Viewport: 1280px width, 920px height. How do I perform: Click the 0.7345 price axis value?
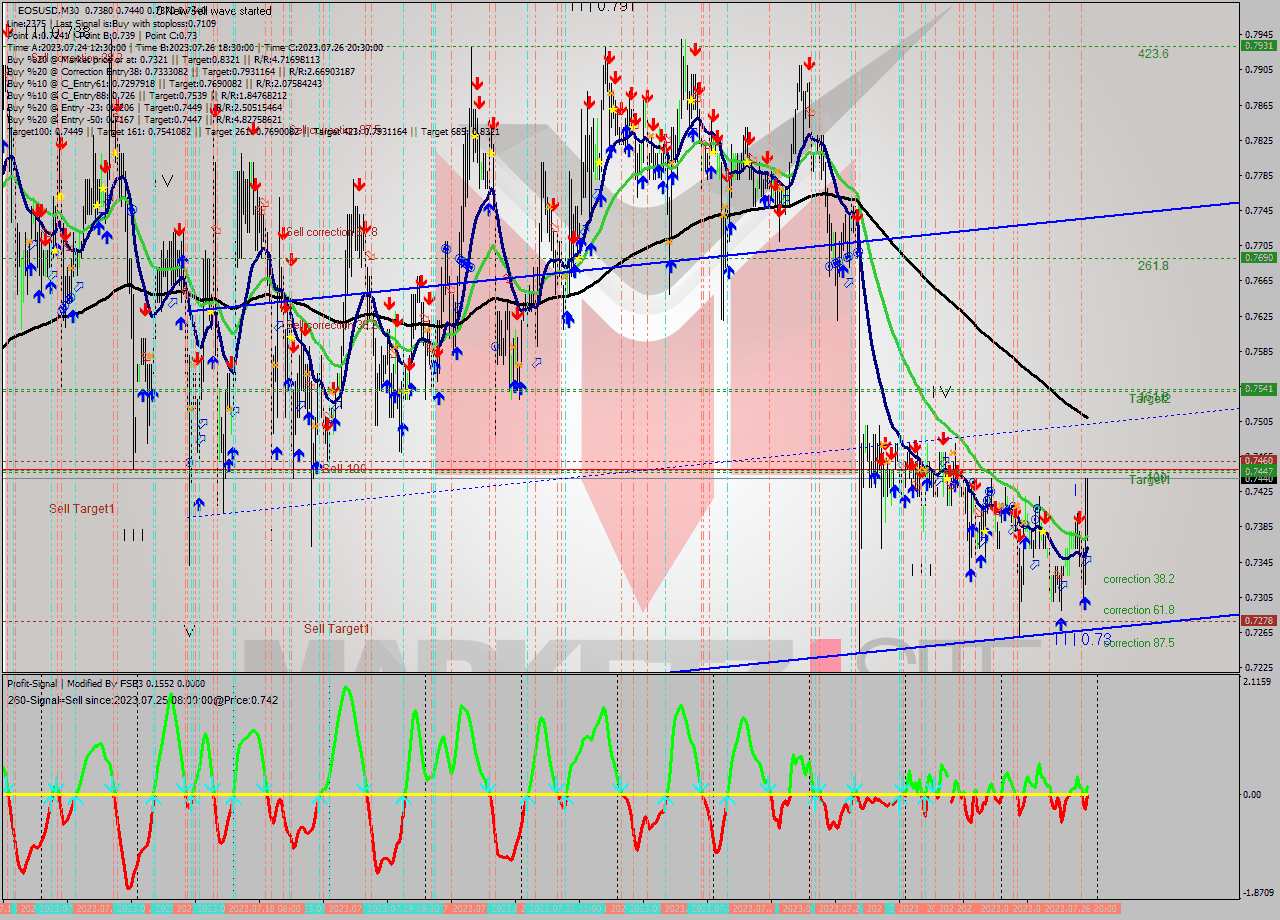(1258, 562)
